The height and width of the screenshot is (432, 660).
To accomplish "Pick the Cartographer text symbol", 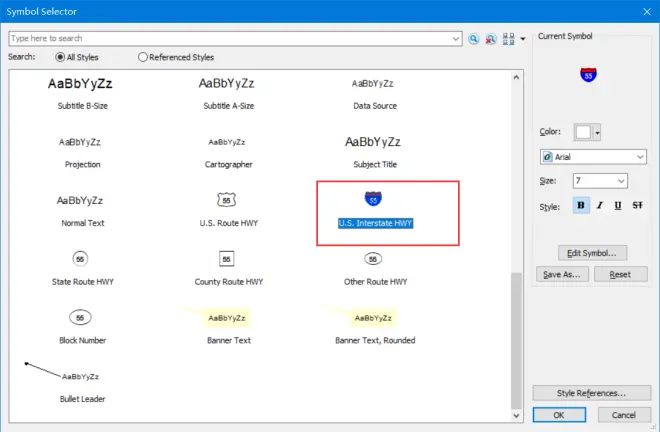I will [x=226, y=142].
